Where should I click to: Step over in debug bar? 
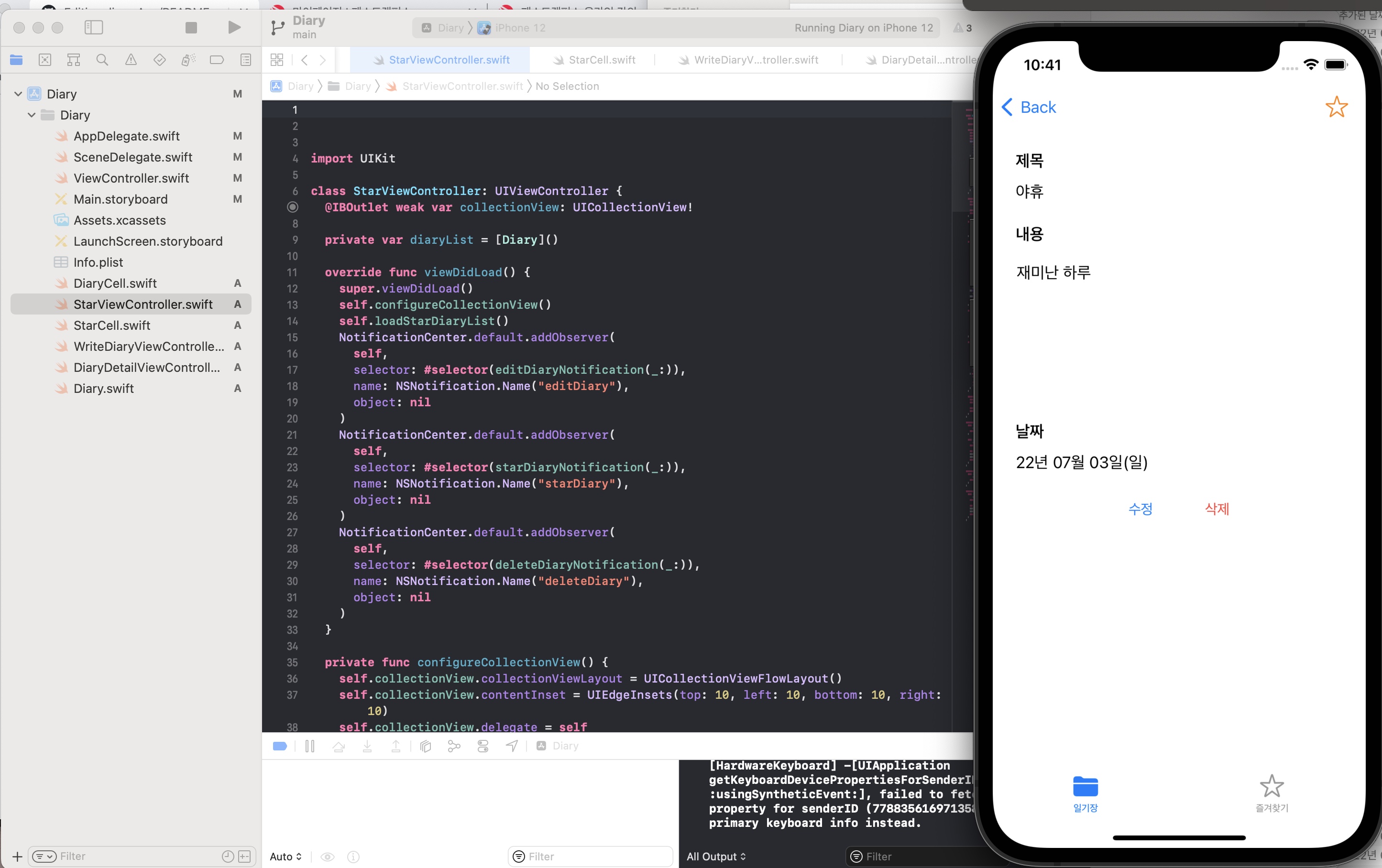click(x=339, y=746)
